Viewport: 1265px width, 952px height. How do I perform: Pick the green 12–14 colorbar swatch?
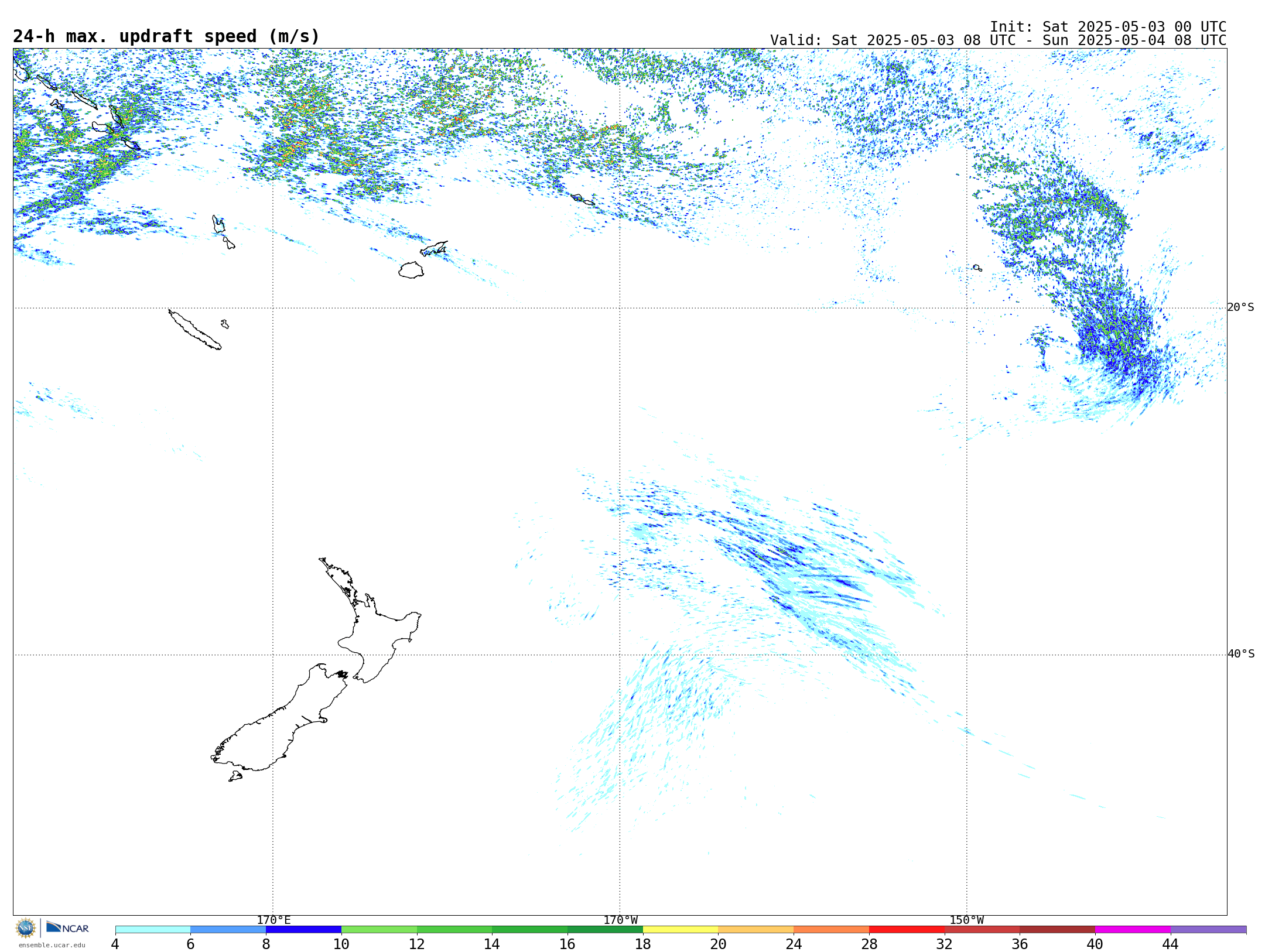454,930
